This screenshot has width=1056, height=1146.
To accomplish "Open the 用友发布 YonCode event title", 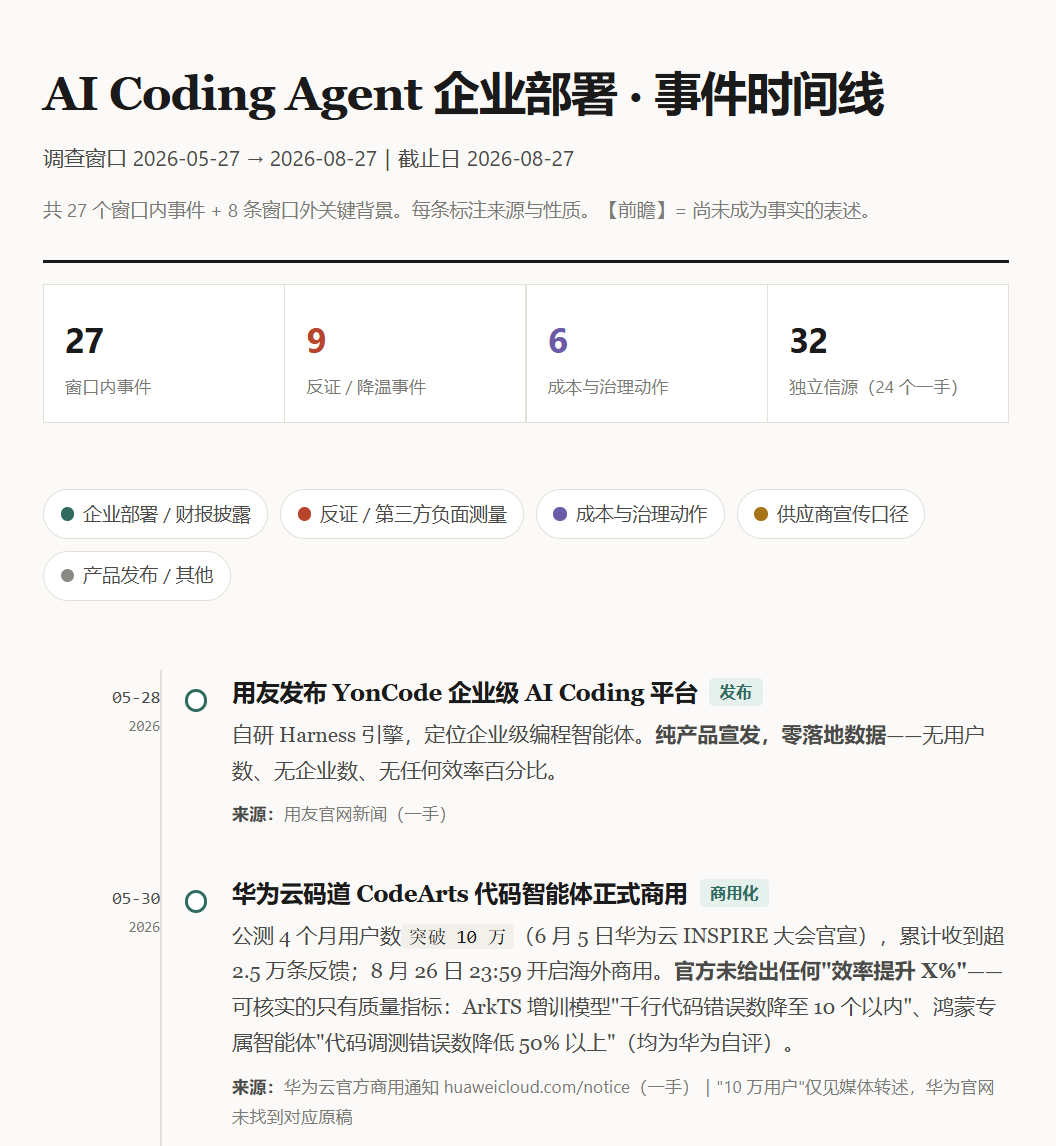I will tap(465, 692).
